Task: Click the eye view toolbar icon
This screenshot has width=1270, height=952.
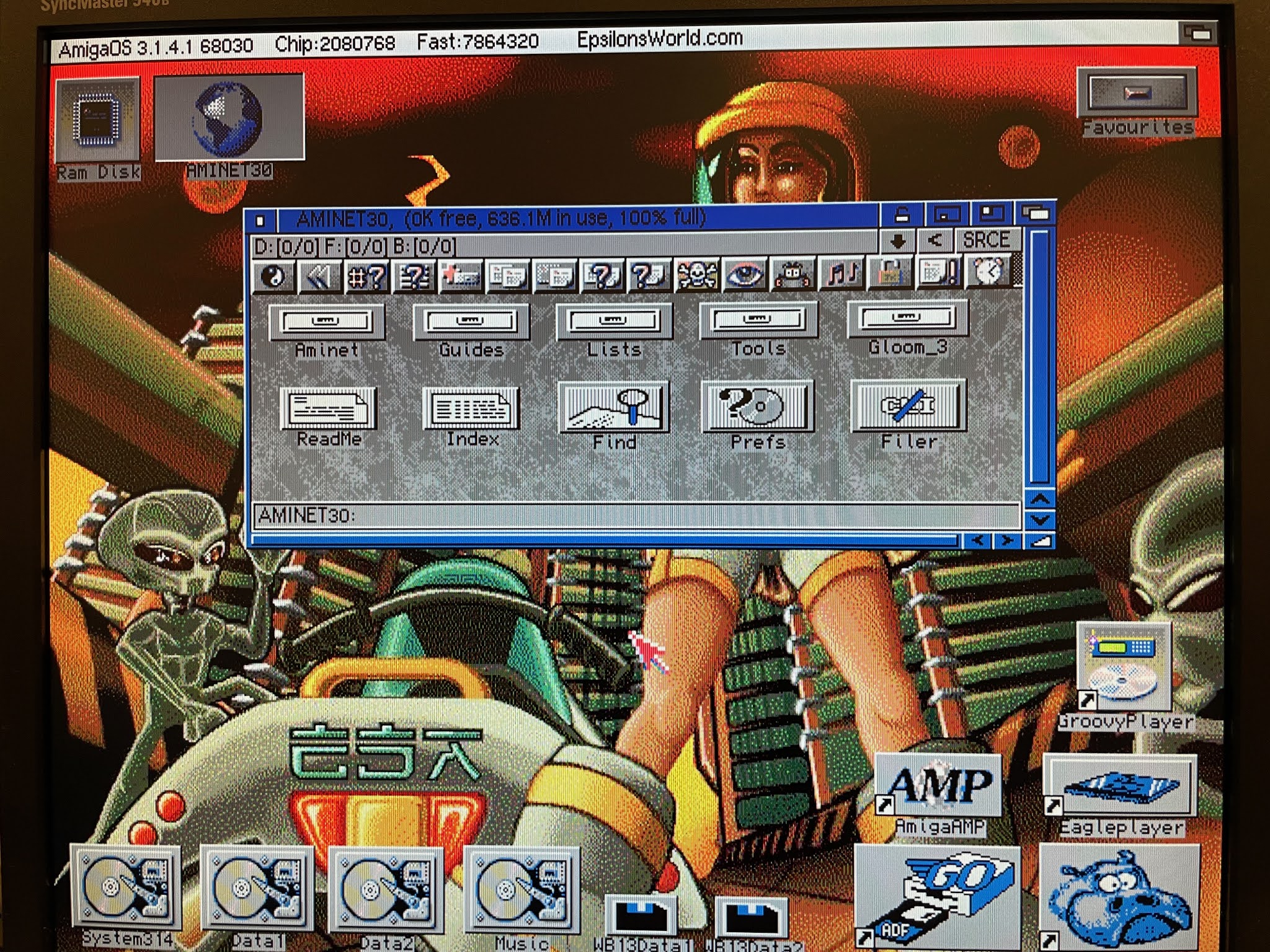Action: [744, 275]
